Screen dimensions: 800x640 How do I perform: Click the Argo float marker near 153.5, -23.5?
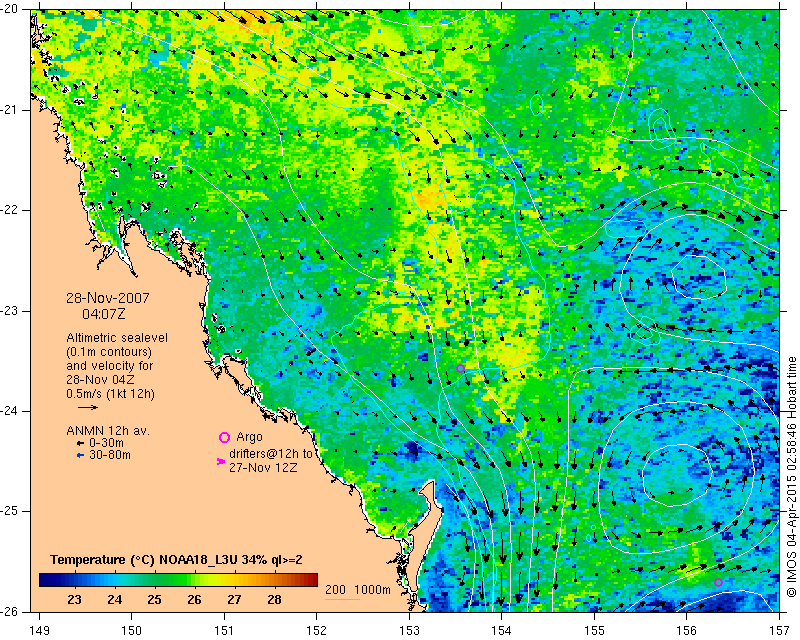(x=460, y=368)
